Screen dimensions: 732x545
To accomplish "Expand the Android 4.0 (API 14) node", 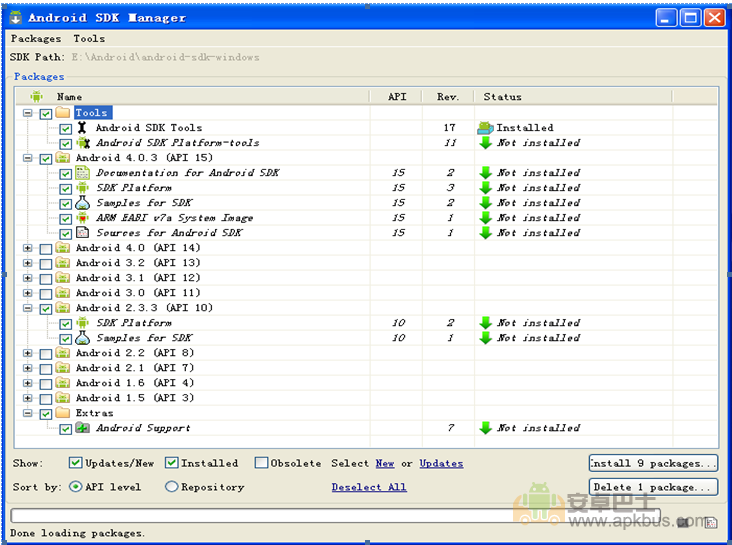I will tap(28, 248).
